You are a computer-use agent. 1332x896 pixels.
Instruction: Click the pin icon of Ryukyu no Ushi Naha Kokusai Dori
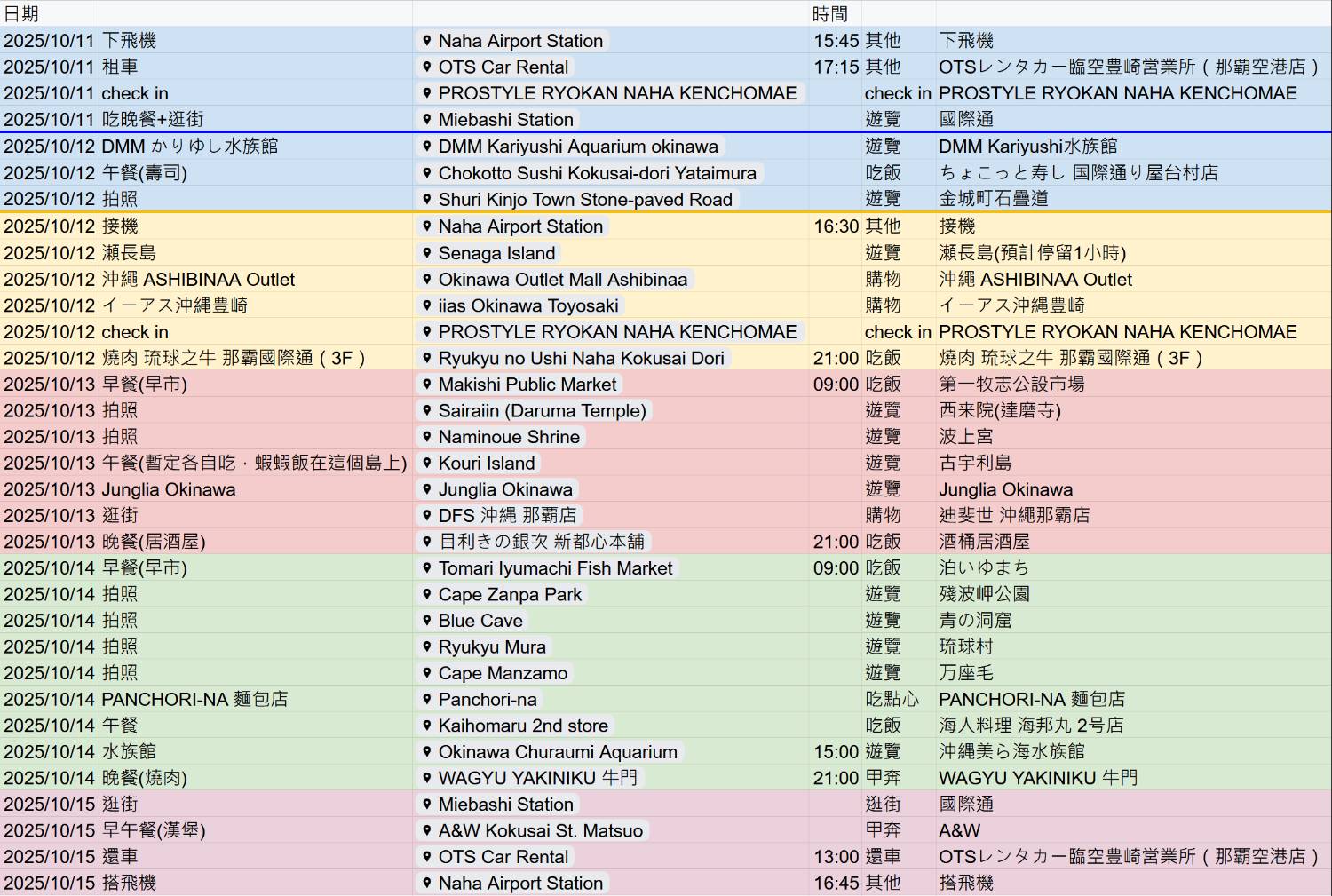pos(427,358)
